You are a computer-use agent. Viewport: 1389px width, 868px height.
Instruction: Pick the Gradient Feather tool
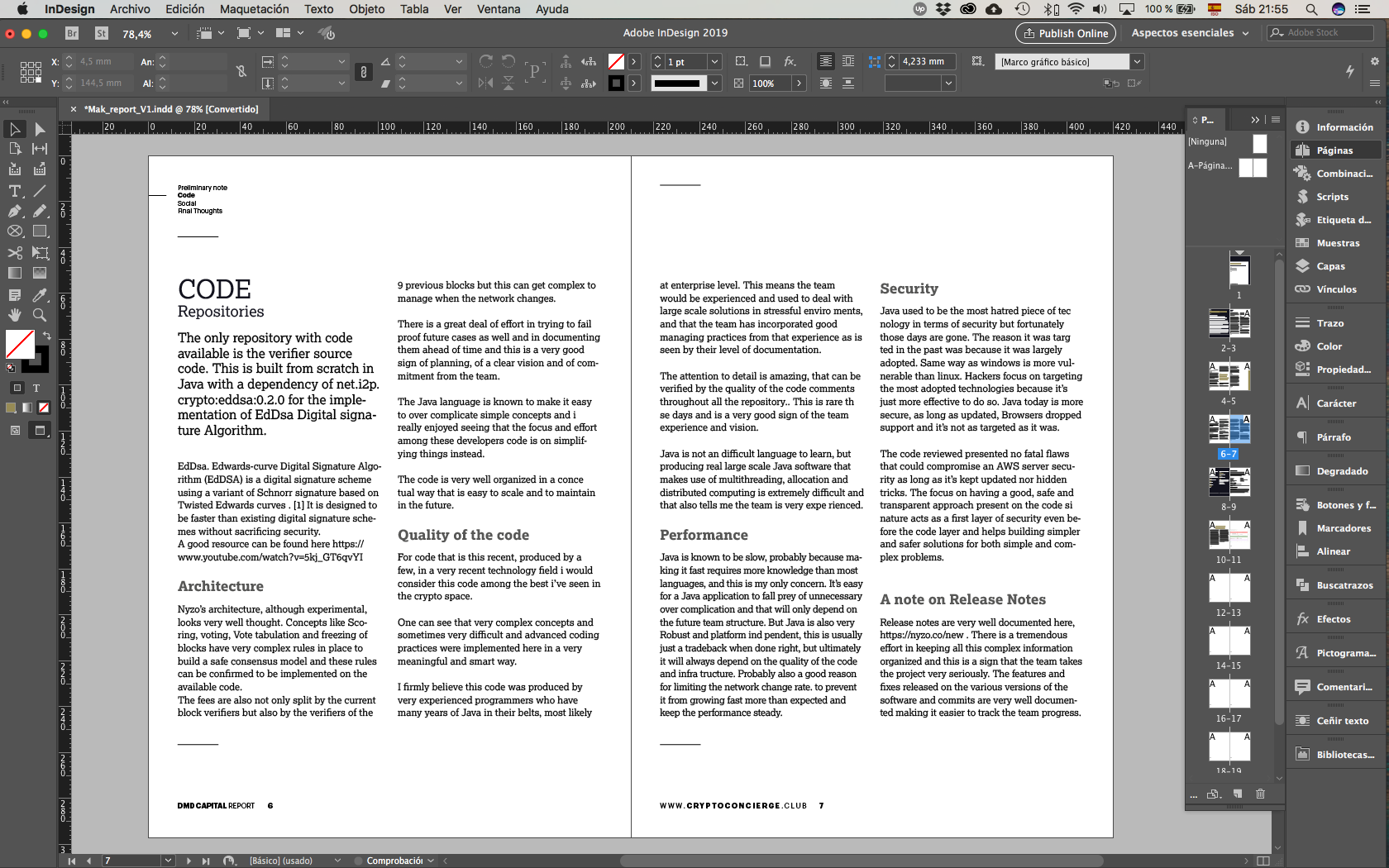point(40,273)
